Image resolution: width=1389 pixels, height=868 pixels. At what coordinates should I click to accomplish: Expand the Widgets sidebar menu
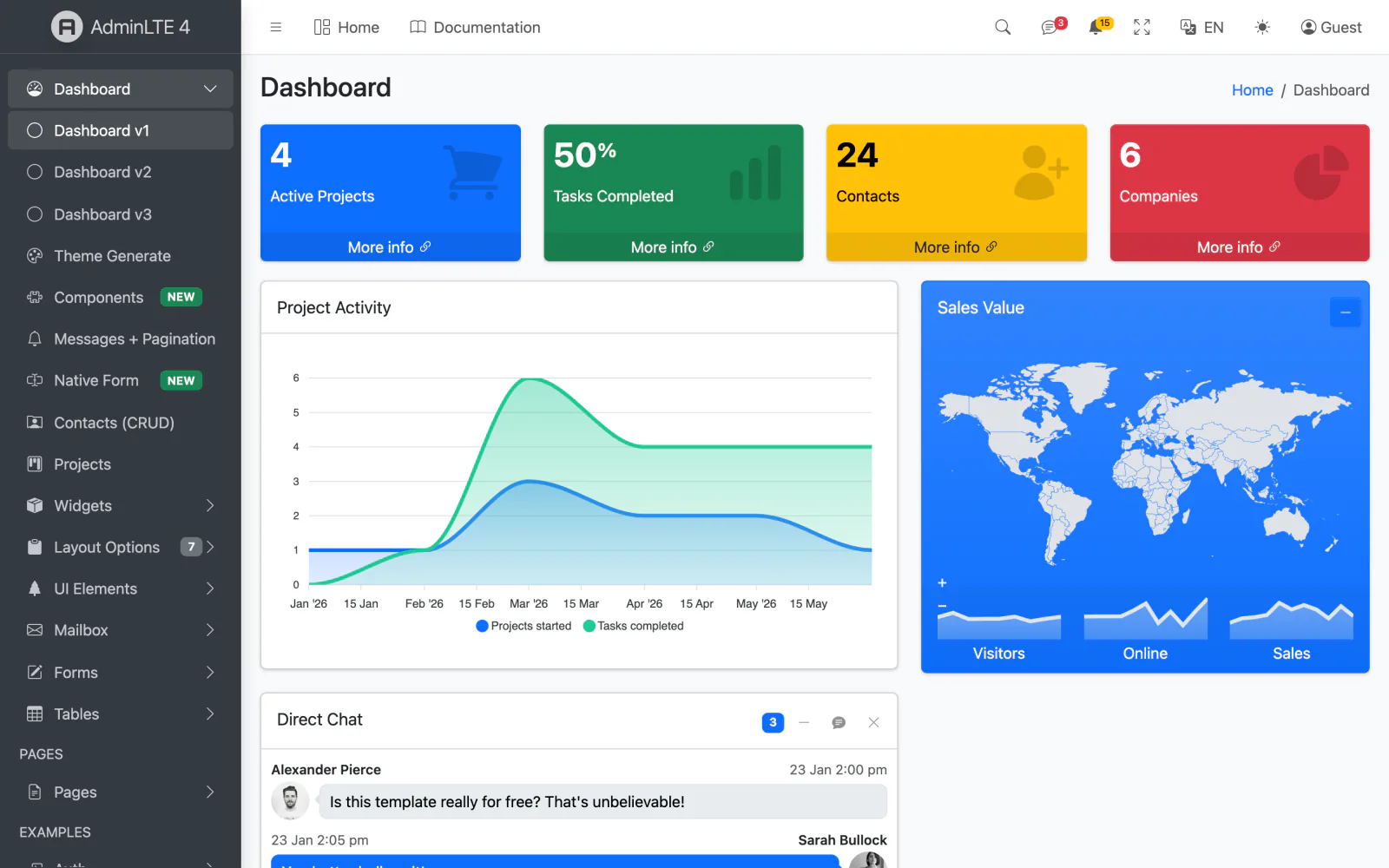pyautogui.click(x=121, y=506)
